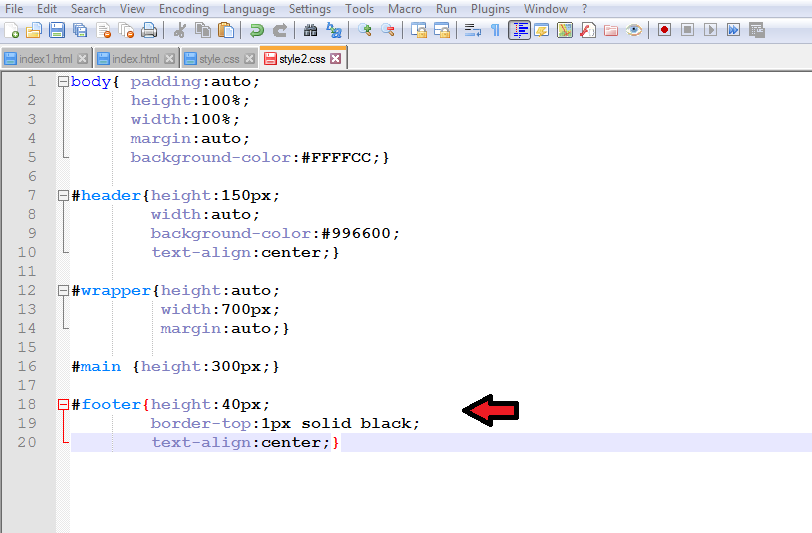Open a file using the folder icon
The width and height of the screenshot is (812, 533).
(34, 31)
